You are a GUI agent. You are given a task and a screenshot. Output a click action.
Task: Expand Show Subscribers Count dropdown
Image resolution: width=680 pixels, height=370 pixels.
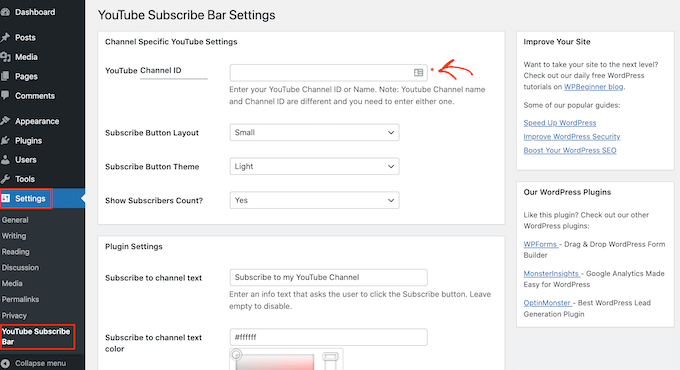(x=314, y=200)
